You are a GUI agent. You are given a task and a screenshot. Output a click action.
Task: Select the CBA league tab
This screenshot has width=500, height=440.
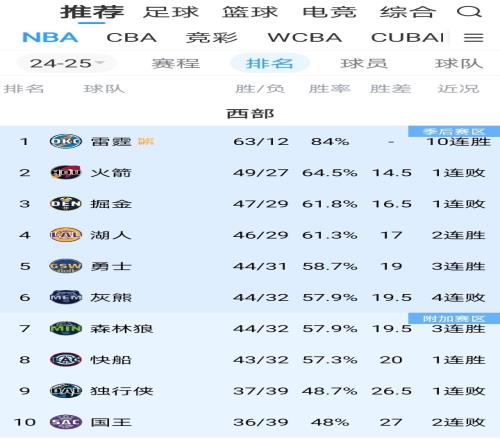pyautogui.click(x=132, y=37)
